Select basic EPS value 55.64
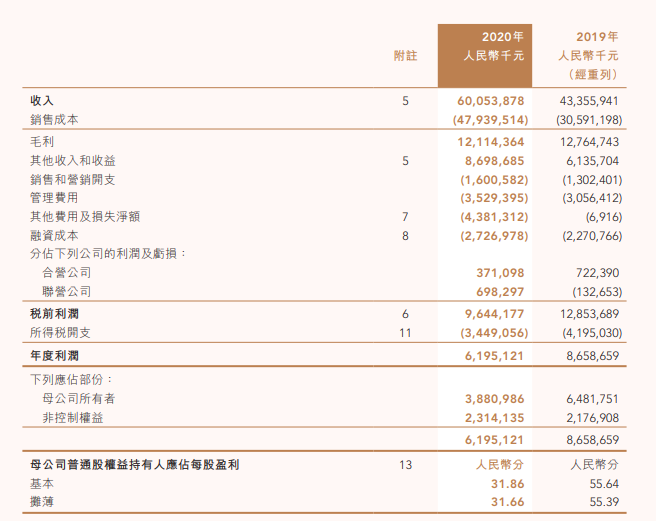656x521 pixels. (x=604, y=484)
